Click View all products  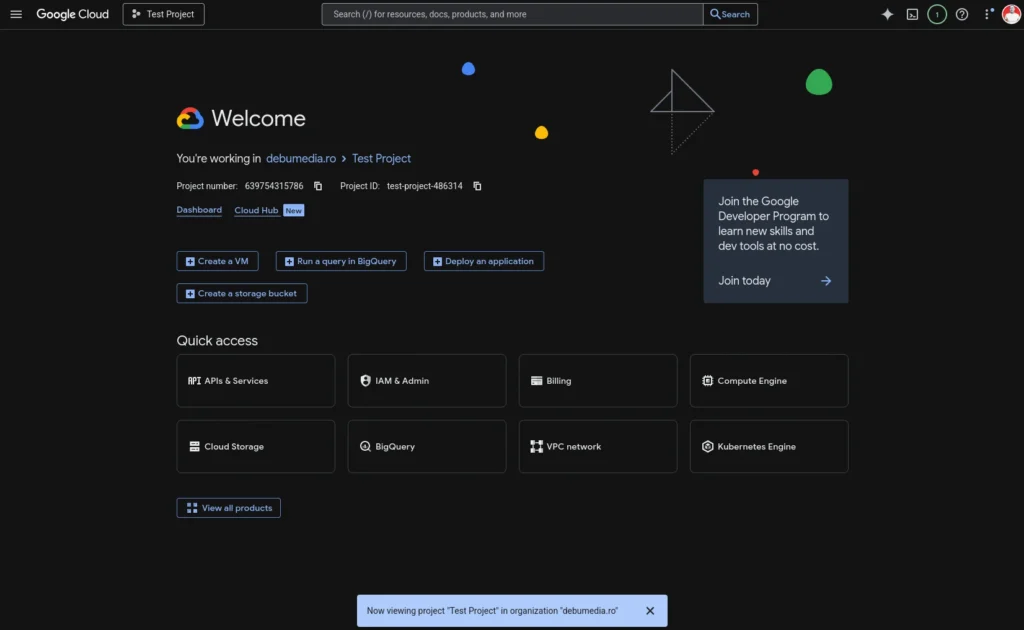click(228, 507)
